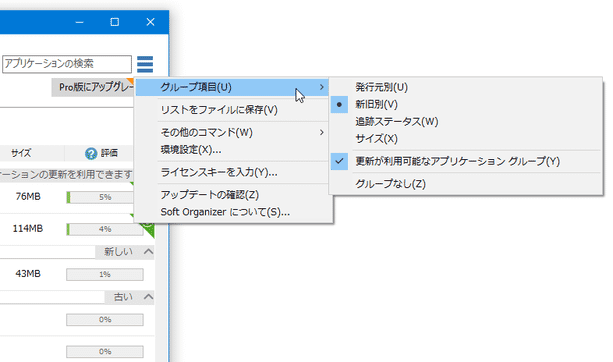Expand arrow beside グループ項目(U)
This screenshot has height=362, width=613.
pos(321,87)
